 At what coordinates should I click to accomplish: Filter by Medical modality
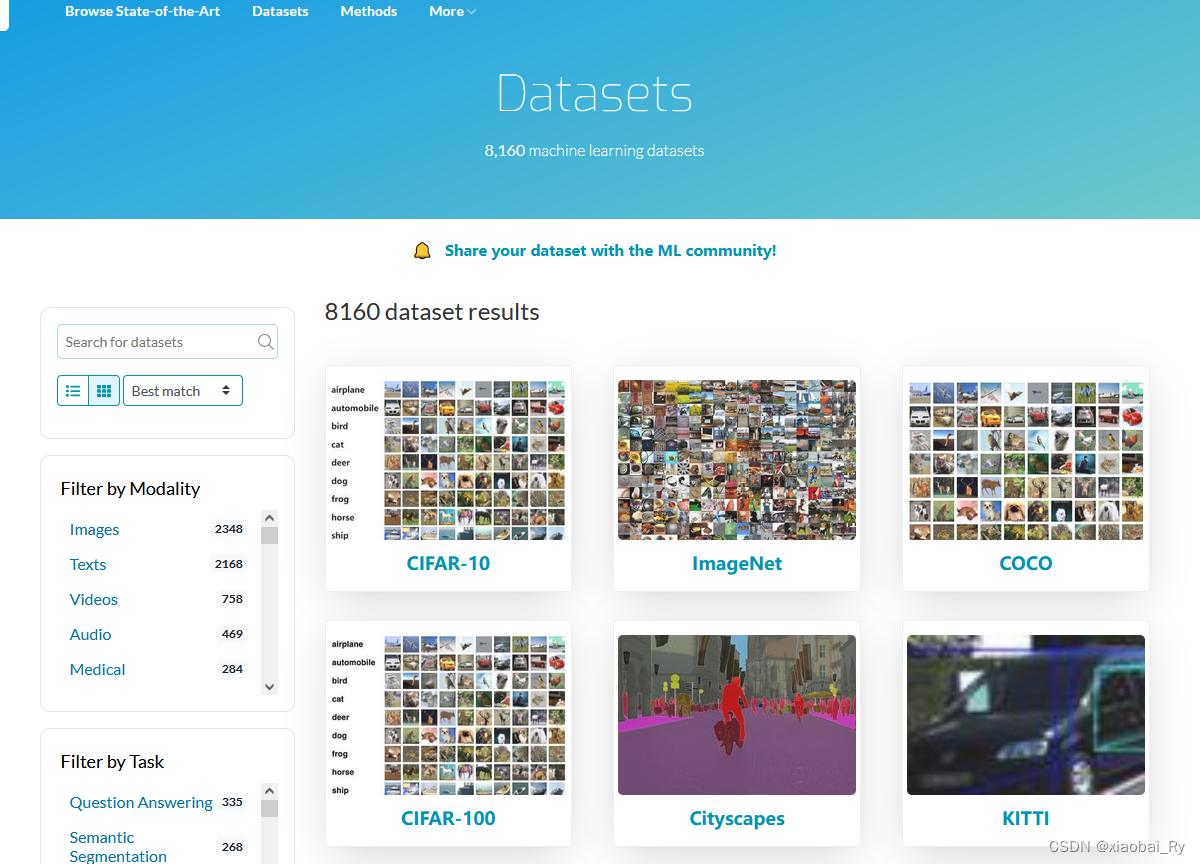tap(98, 670)
